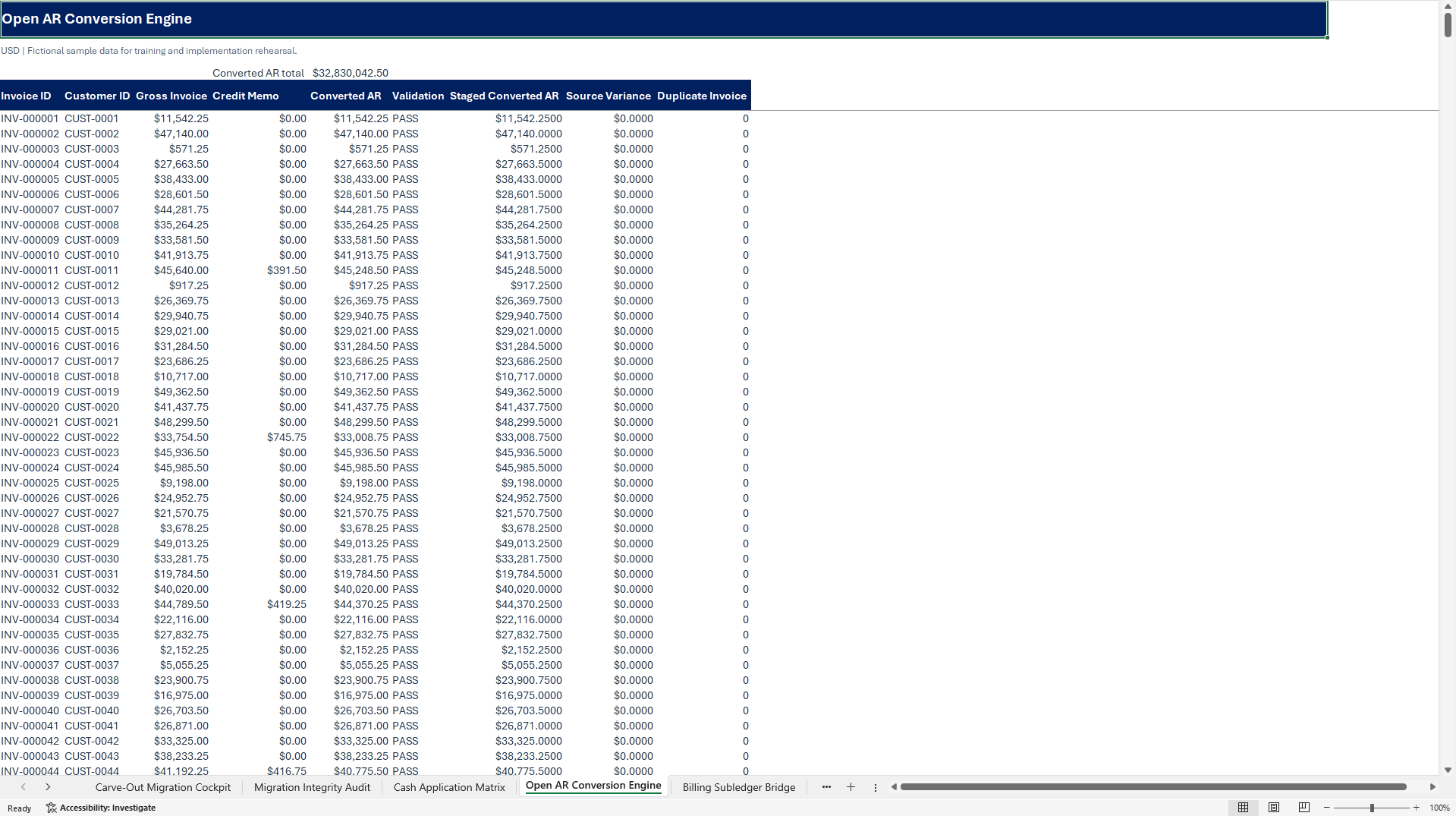Viewport: 1456px width, 816px height.
Task: Click the vertical scrollbar thumb
Action: tap(1448, 24)
